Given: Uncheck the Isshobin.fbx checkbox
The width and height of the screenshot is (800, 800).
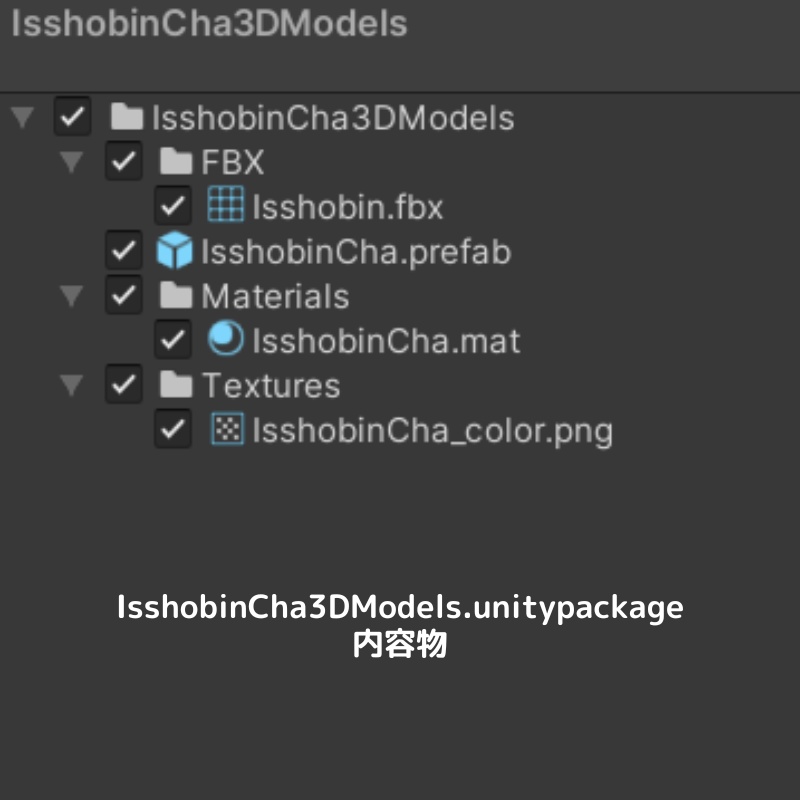Looking at the screenshot, I should point(173,207).
